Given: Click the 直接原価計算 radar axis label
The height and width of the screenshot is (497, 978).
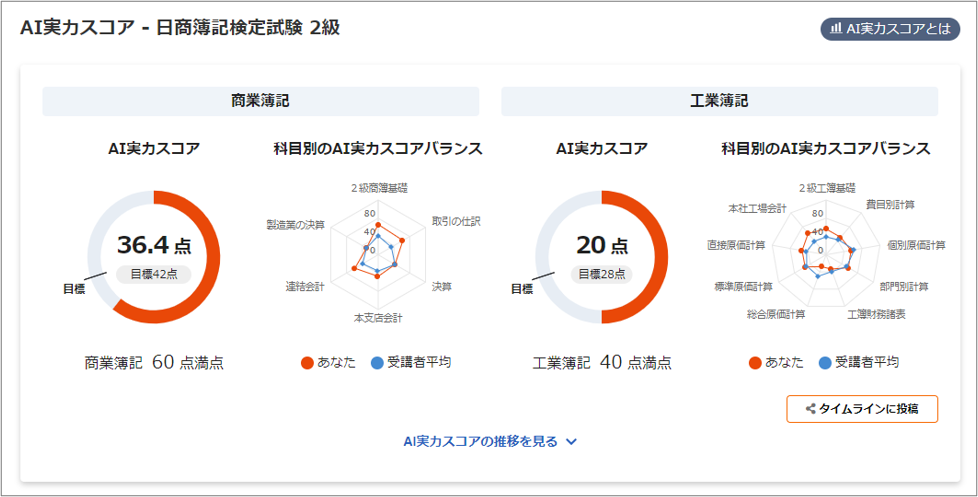Looking at the screenshot, I should pos(736,245).
